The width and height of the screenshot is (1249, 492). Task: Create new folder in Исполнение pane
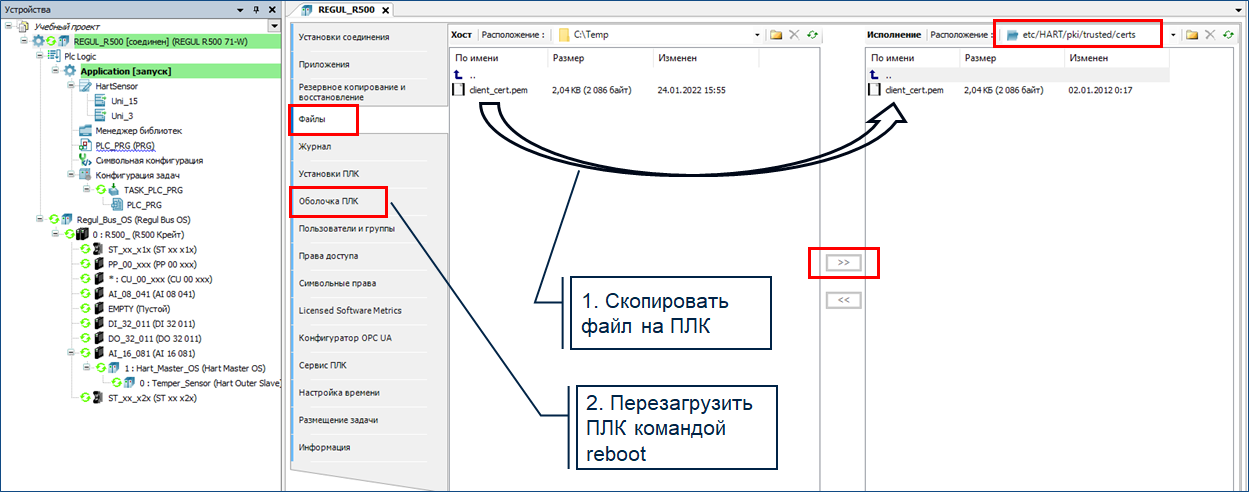[1192, 35]
